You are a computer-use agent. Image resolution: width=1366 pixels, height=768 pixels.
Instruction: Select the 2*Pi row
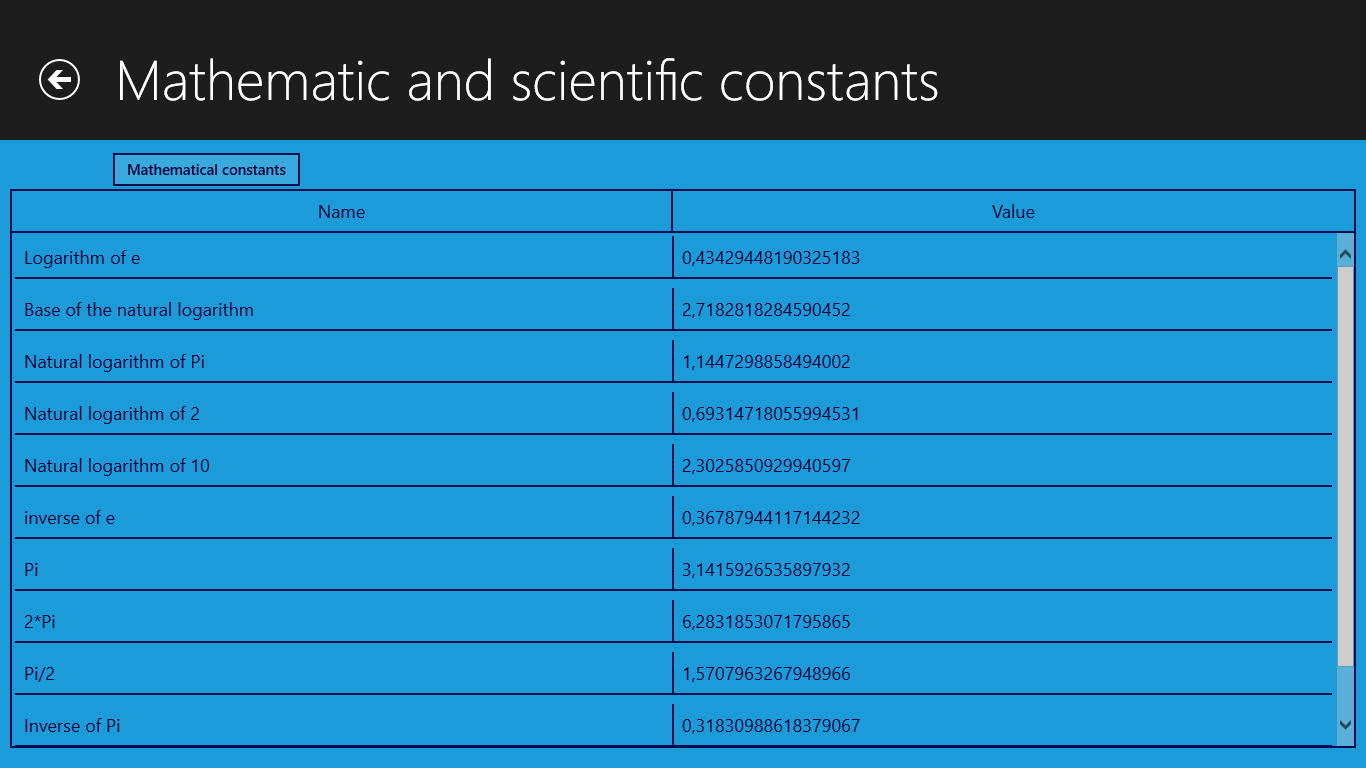pos(672,622)
